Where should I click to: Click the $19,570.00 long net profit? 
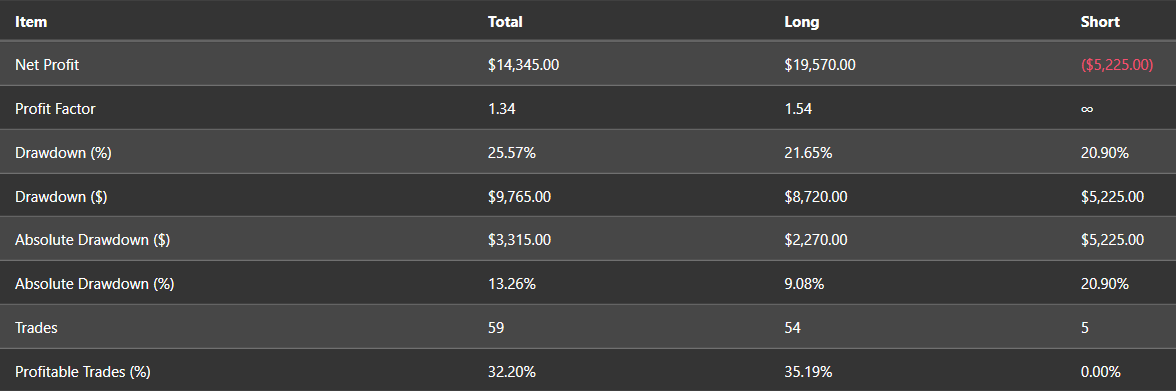[x=820, y=65]
